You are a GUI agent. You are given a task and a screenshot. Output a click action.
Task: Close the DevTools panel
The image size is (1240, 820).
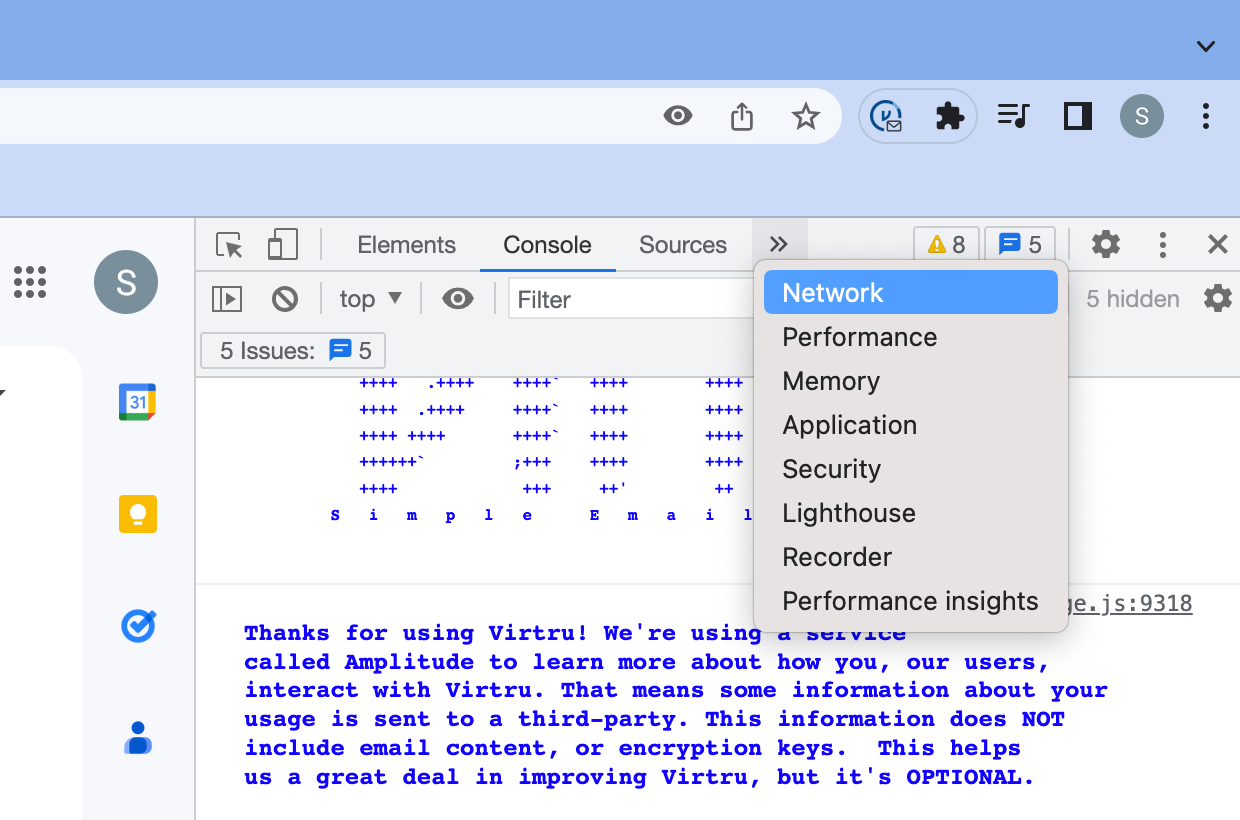coord(1217,245)
